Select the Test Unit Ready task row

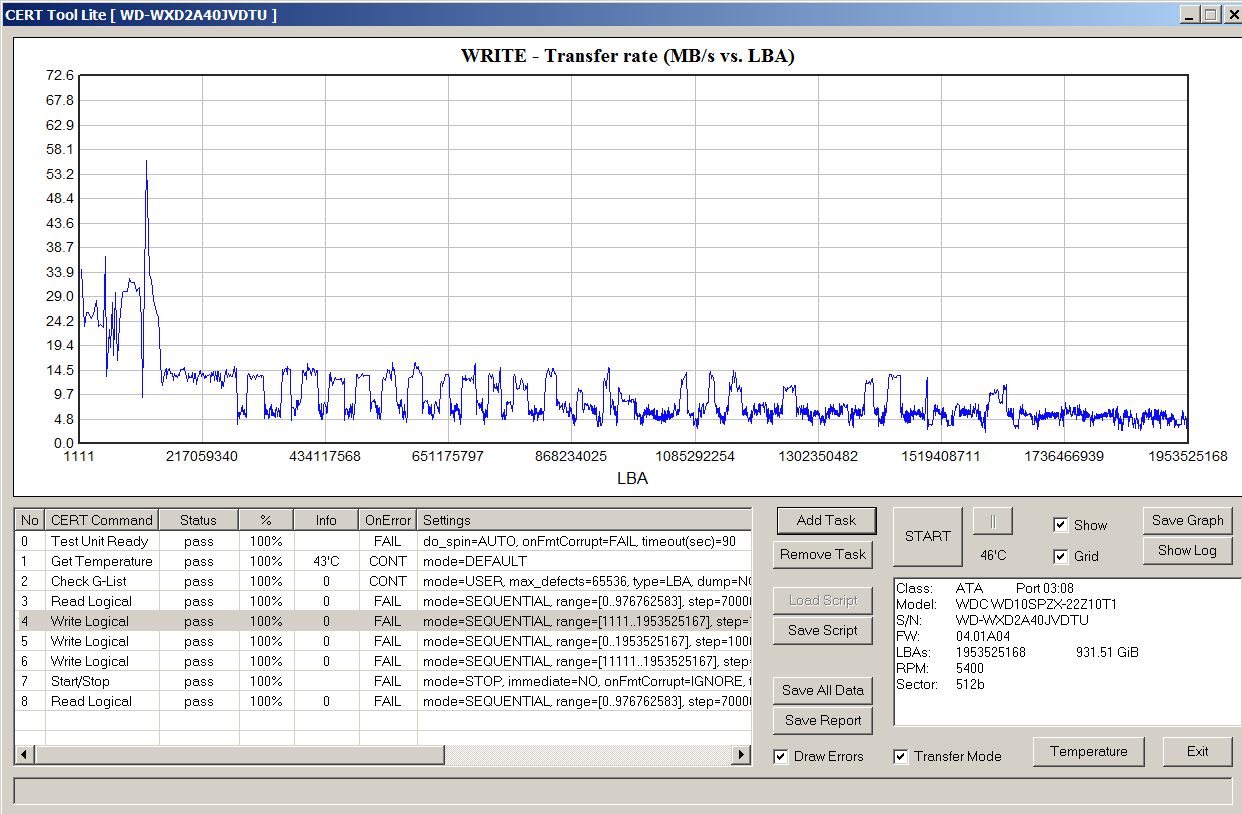(x=383, y=541)
